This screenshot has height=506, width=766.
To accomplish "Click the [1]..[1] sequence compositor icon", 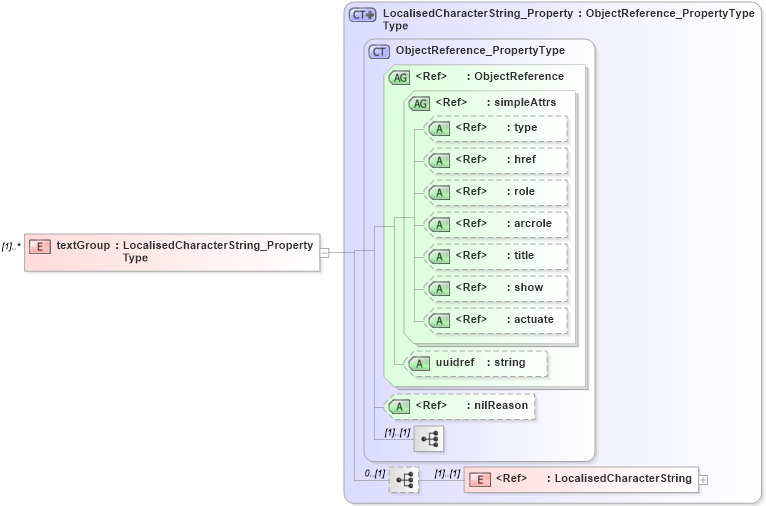I will coord(429,439).
